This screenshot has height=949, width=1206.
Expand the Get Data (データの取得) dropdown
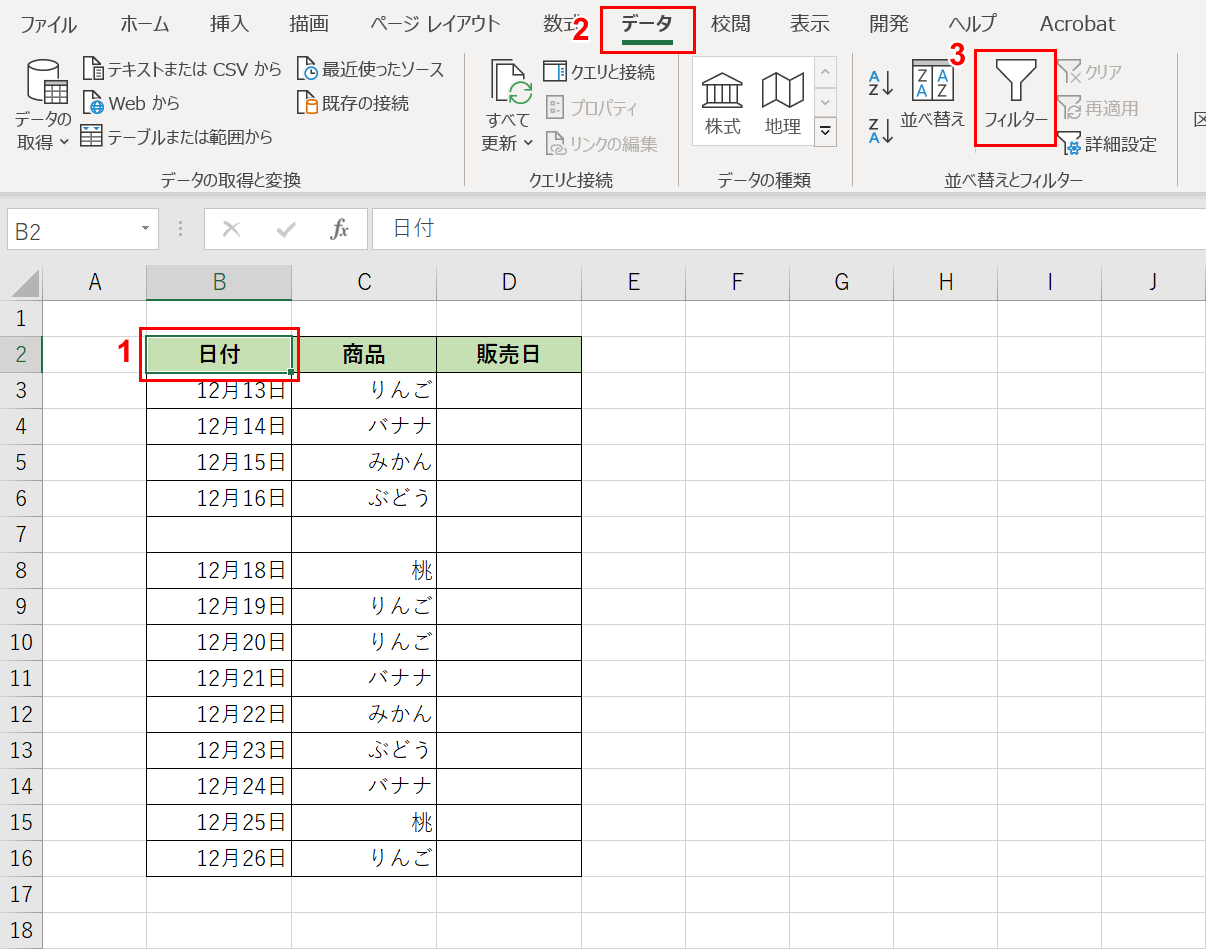[x=42, y=131]
